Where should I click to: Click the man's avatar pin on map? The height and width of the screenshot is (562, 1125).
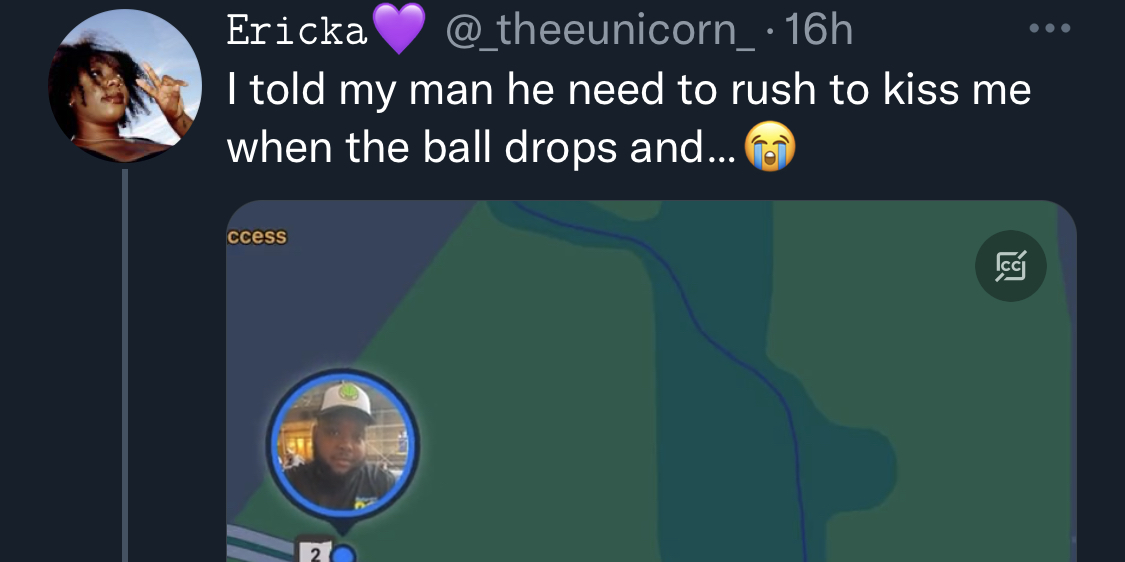click(x=343, y=444)
